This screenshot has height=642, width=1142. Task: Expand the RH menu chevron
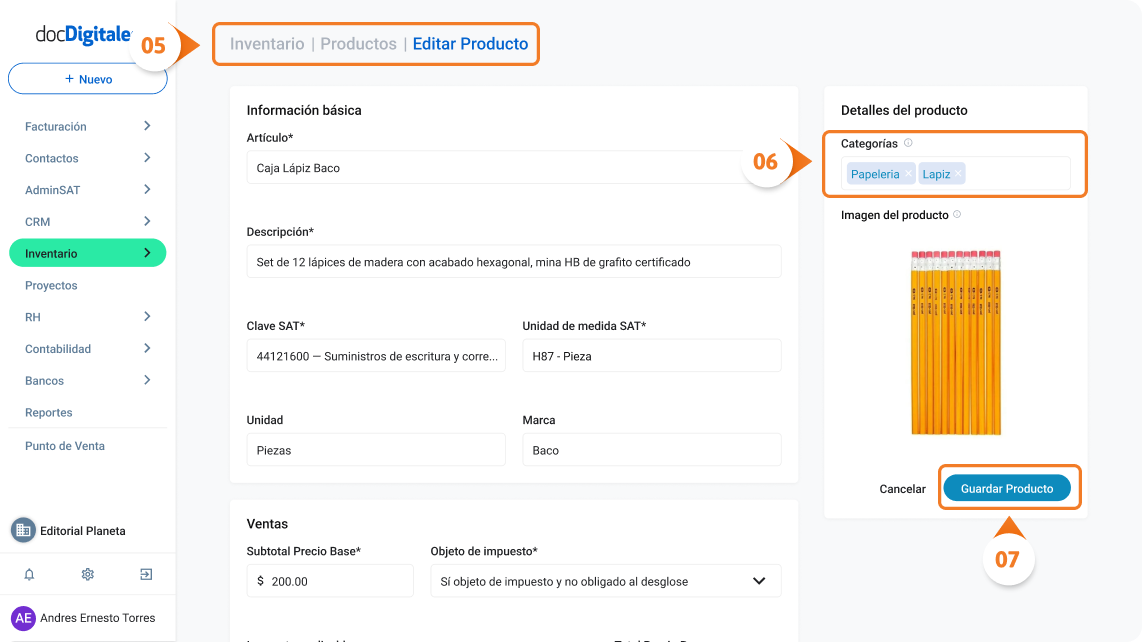tap(147, 316)
